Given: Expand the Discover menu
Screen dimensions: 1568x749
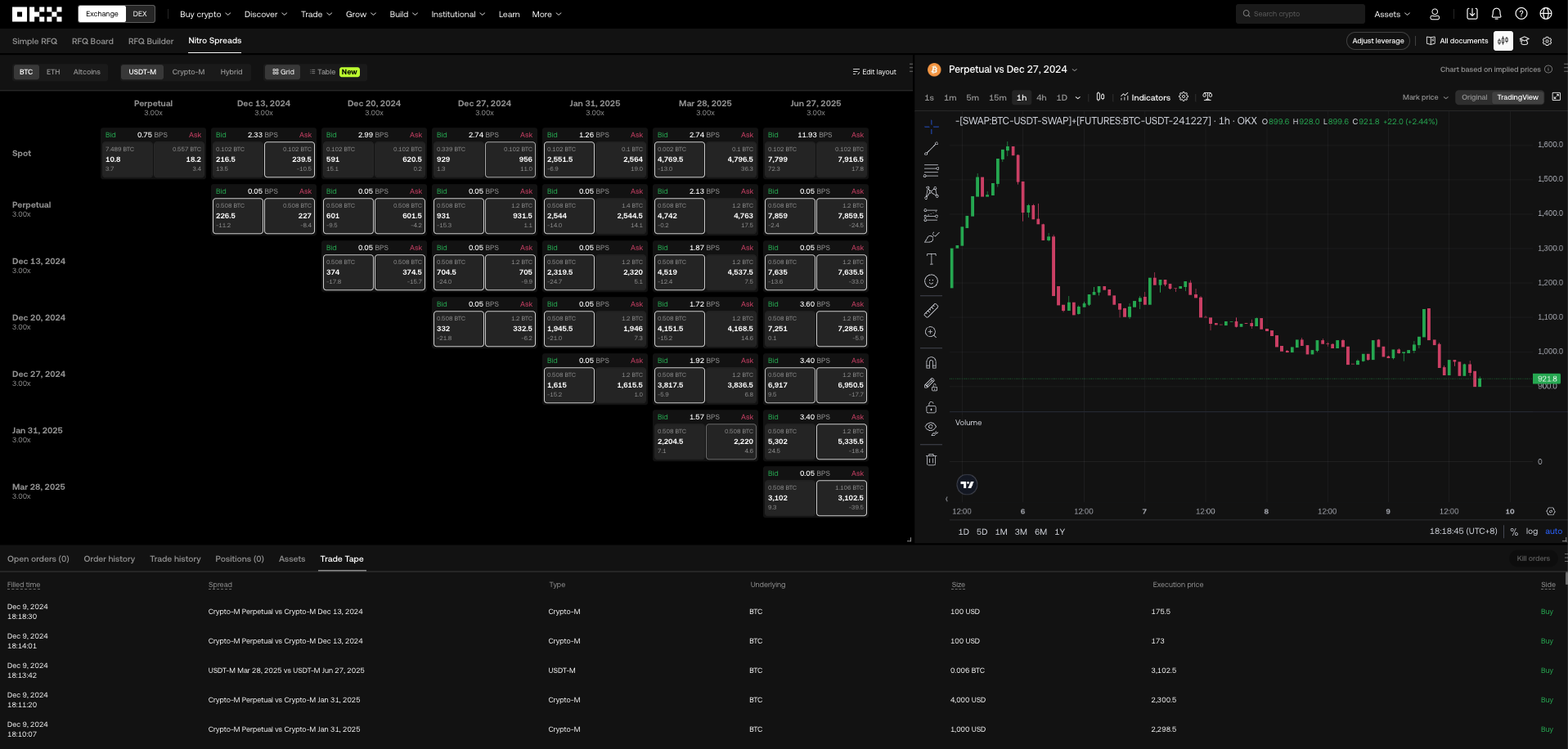Looking at the screenshot, I should pyautogui.click(x=266, y=14).
